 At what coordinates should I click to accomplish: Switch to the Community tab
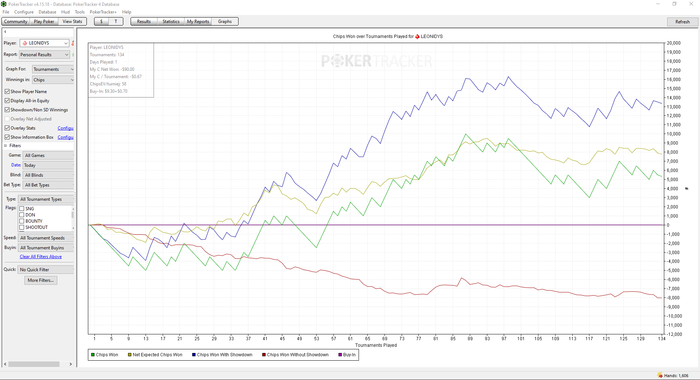(16, 21)
